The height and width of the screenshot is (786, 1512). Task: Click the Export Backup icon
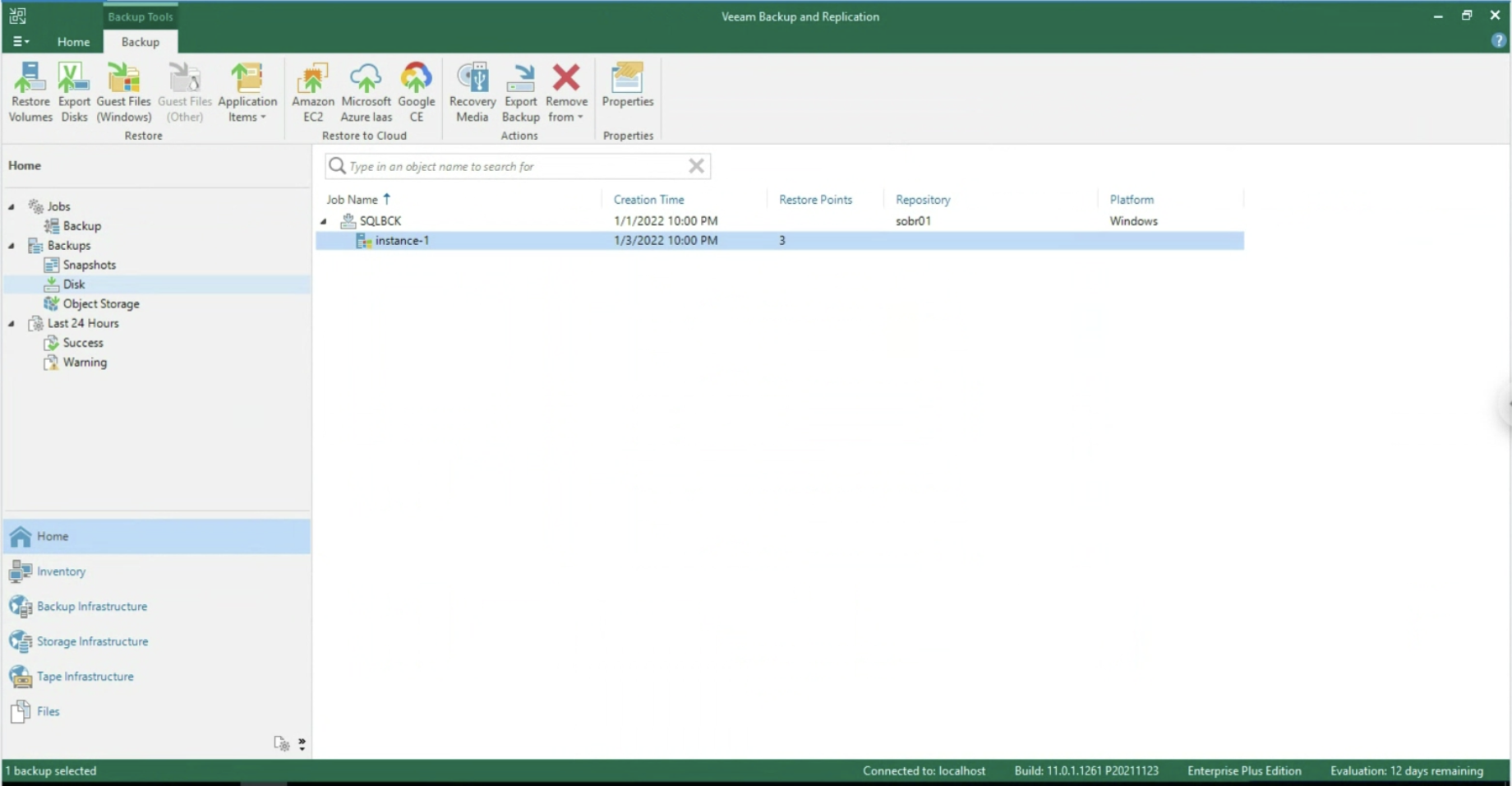click(x=520, y=92)
